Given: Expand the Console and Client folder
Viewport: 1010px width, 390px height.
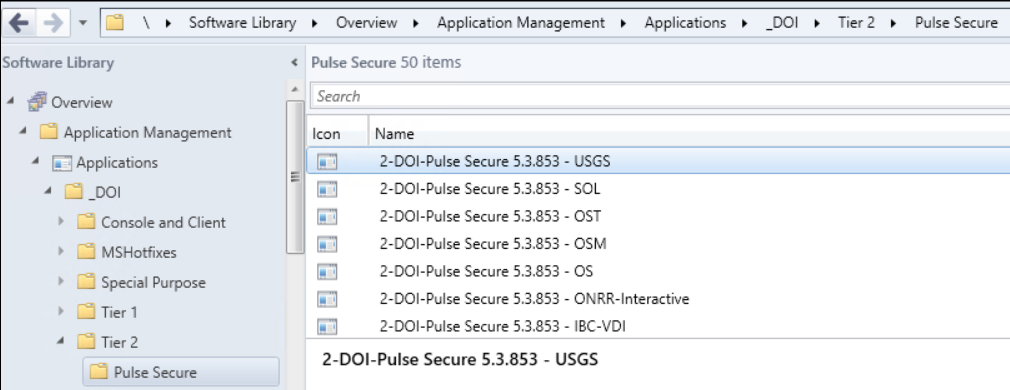Looking at the screenshot, I should point(61,222).
